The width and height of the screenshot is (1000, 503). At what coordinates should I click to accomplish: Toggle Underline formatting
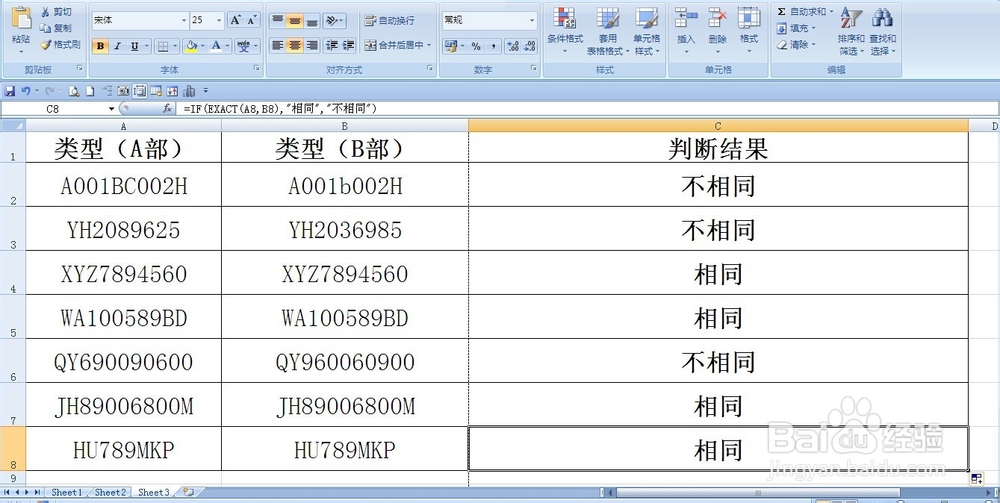coord(134,46)
